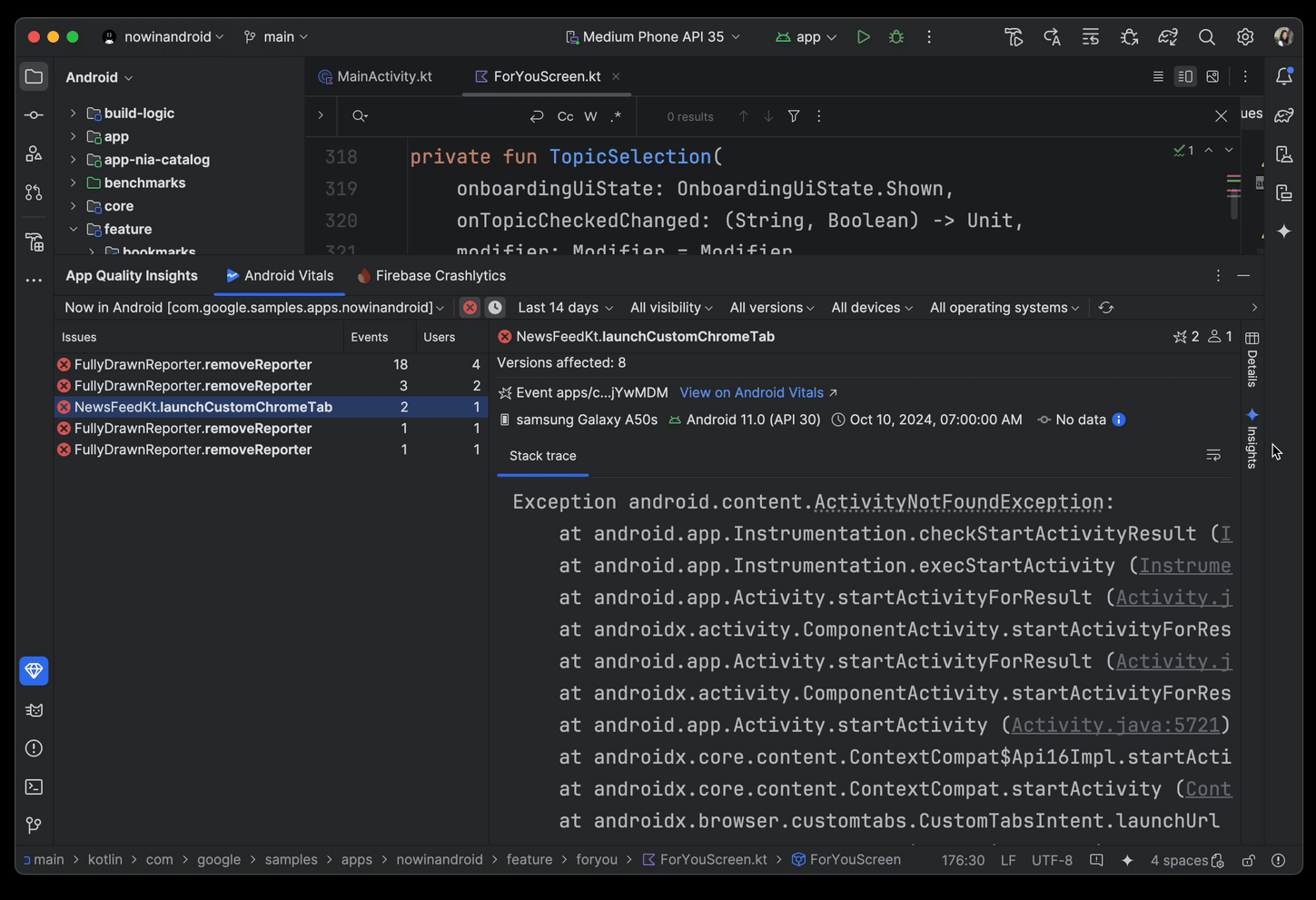The height and width of the screenshot is (900, 1316).
Task: Click the View on Android Vitals link
Action: 751,392
